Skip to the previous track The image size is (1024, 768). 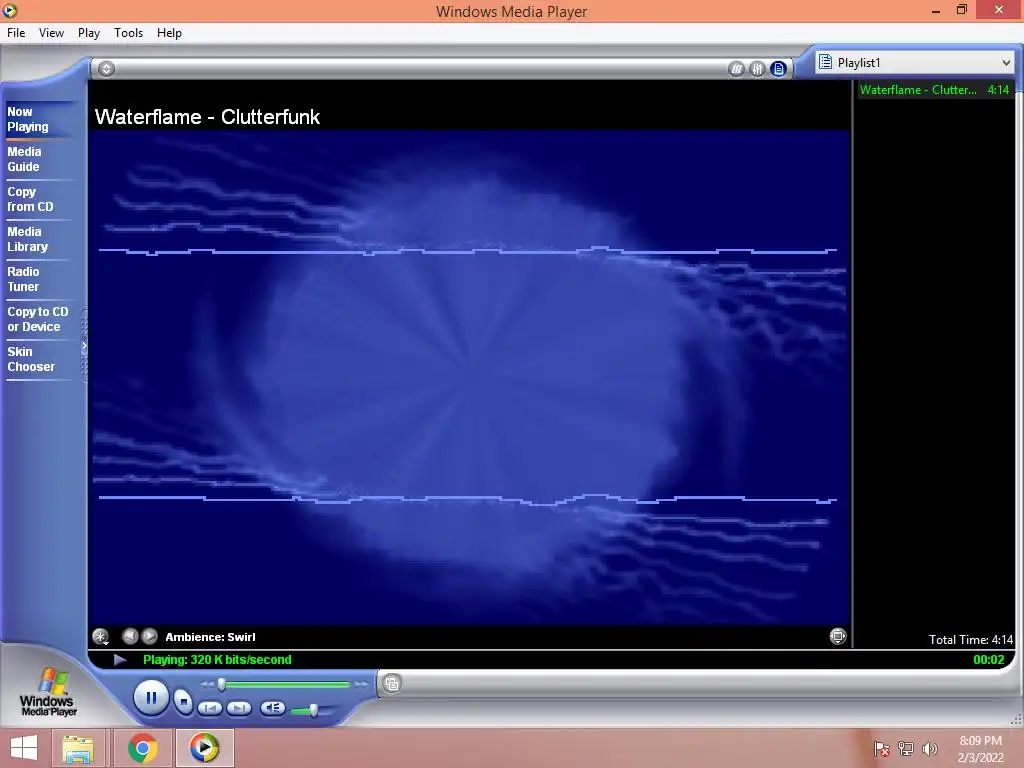click(x=210, y=708)
